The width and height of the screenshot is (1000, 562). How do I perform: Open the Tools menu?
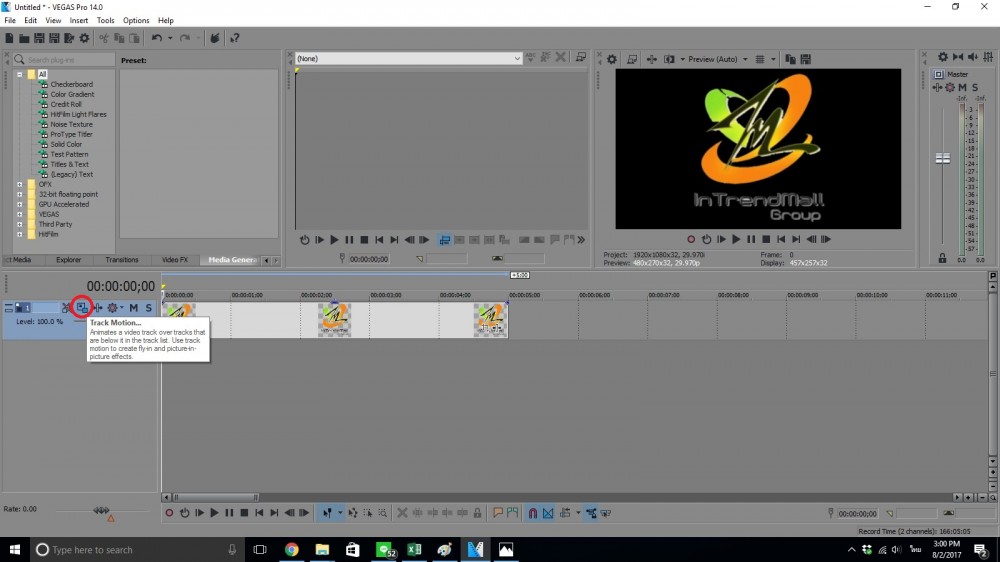pyautogui.click(x=106, y=20)
